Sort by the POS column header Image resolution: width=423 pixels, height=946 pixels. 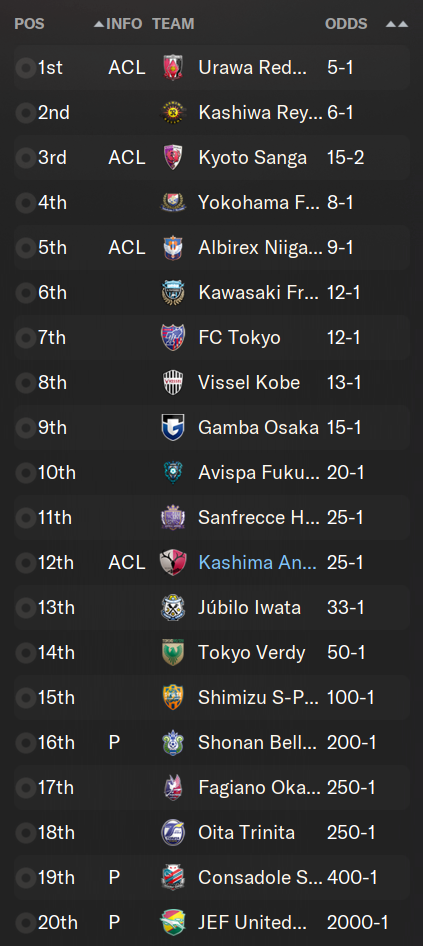pyautogui.click(x=30, y=24)
